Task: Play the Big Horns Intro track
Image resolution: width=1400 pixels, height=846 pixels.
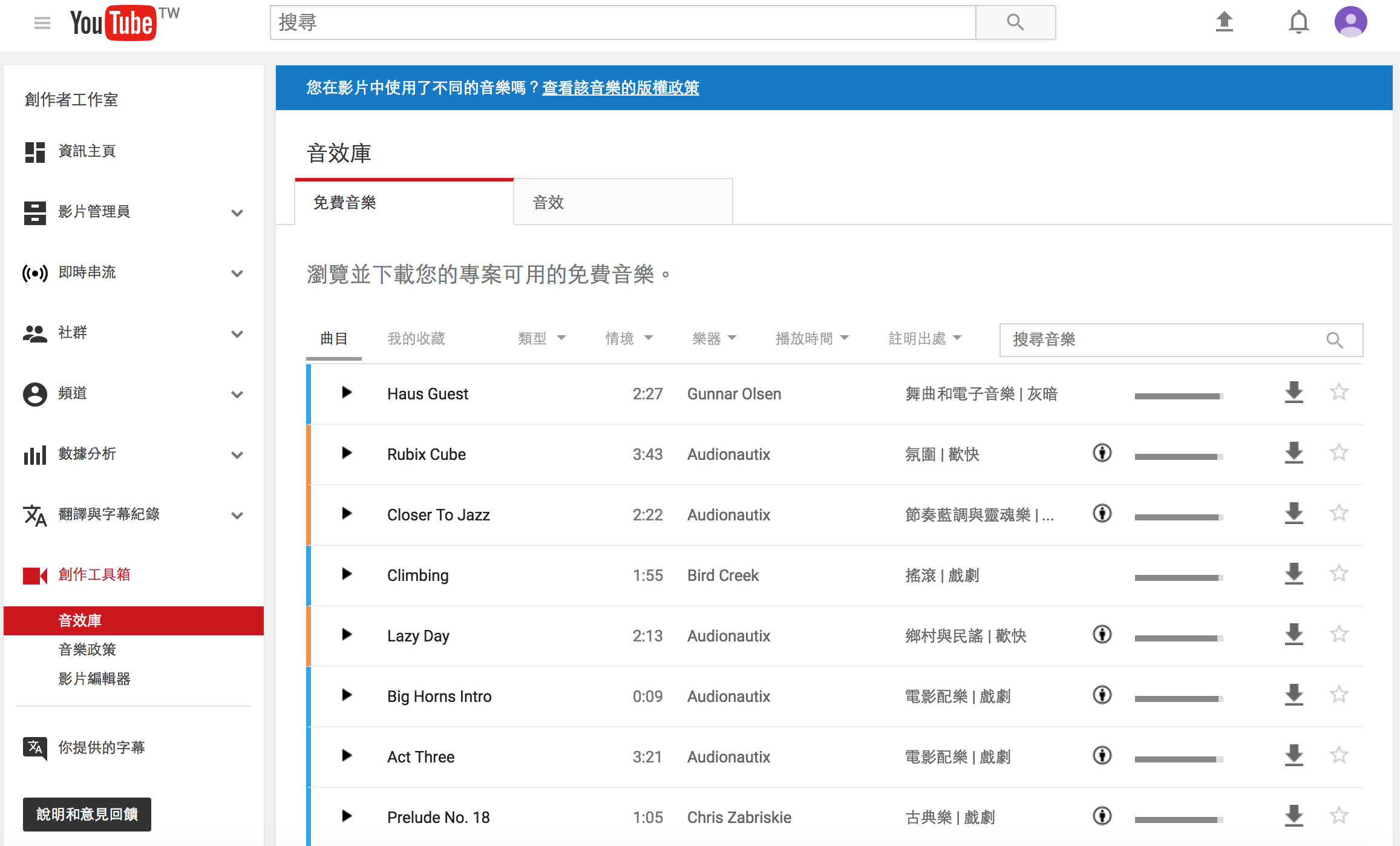Action: [x=347, y=695]
